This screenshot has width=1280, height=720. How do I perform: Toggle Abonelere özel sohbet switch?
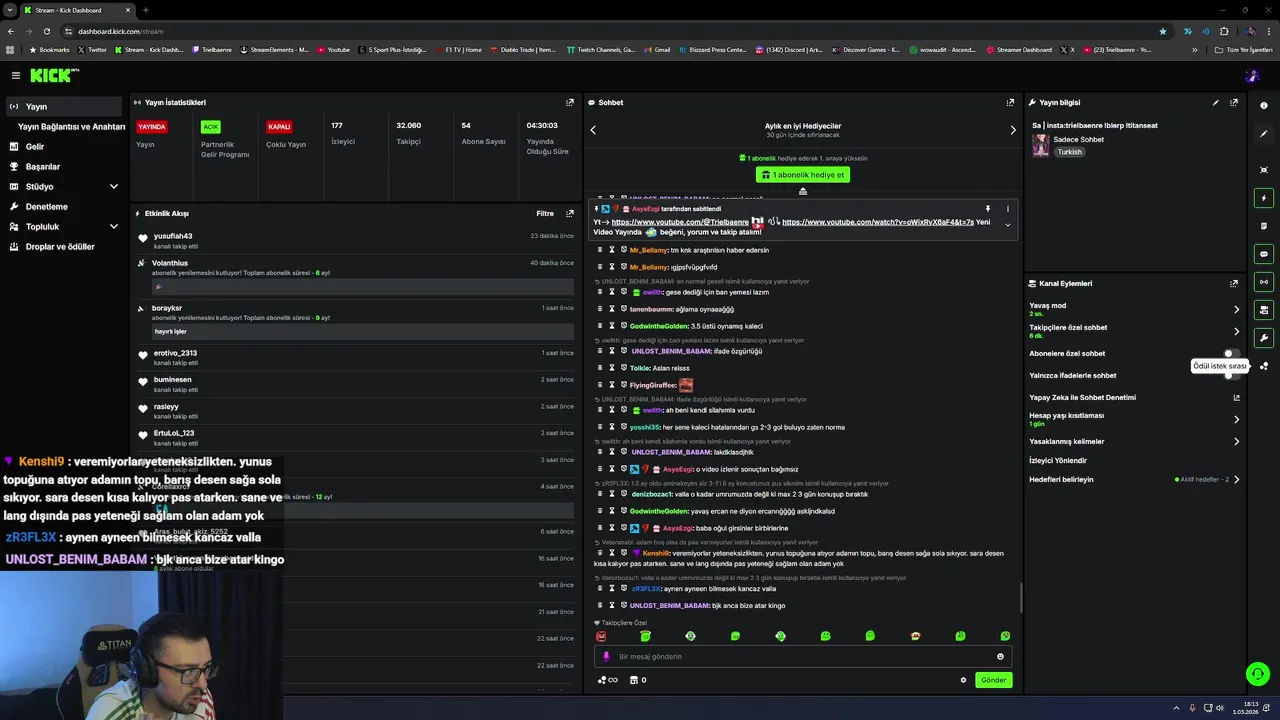pyautogui.click(x=1232, y=353)
